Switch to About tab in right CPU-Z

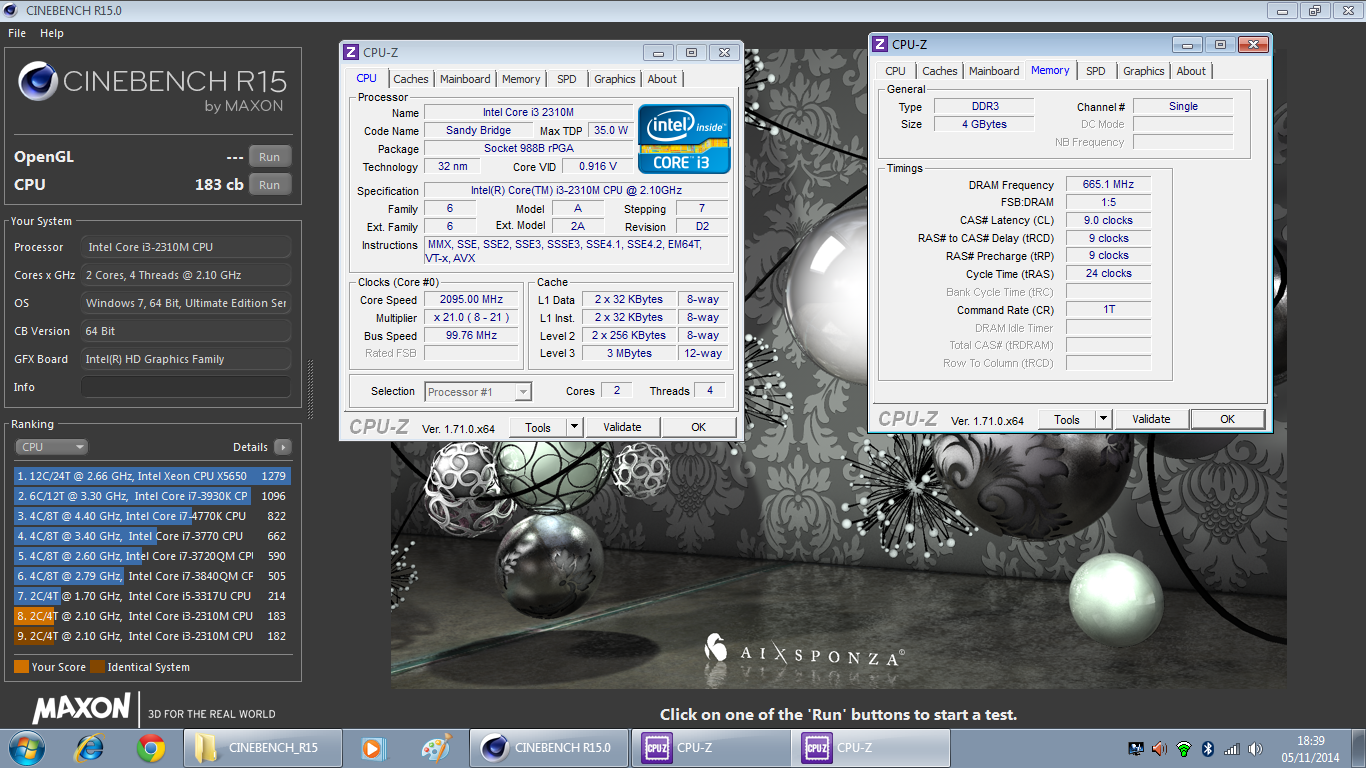pyautogui.click(x=1191, y=71)
